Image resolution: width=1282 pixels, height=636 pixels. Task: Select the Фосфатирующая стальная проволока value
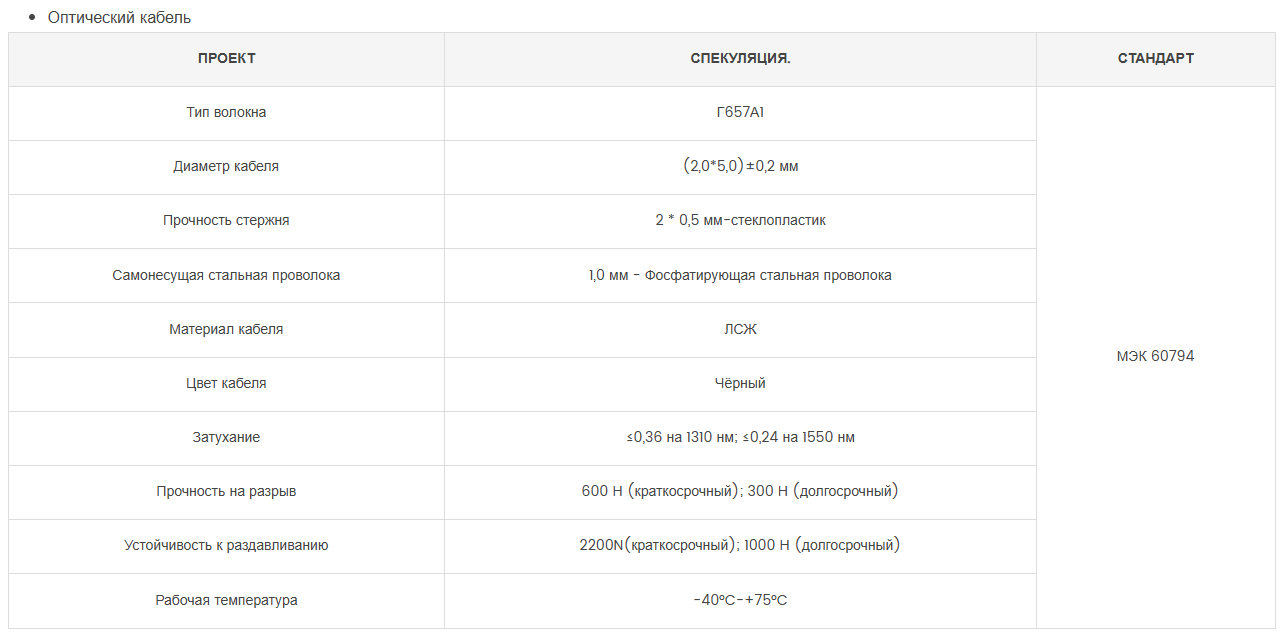[x=768, y=275]
